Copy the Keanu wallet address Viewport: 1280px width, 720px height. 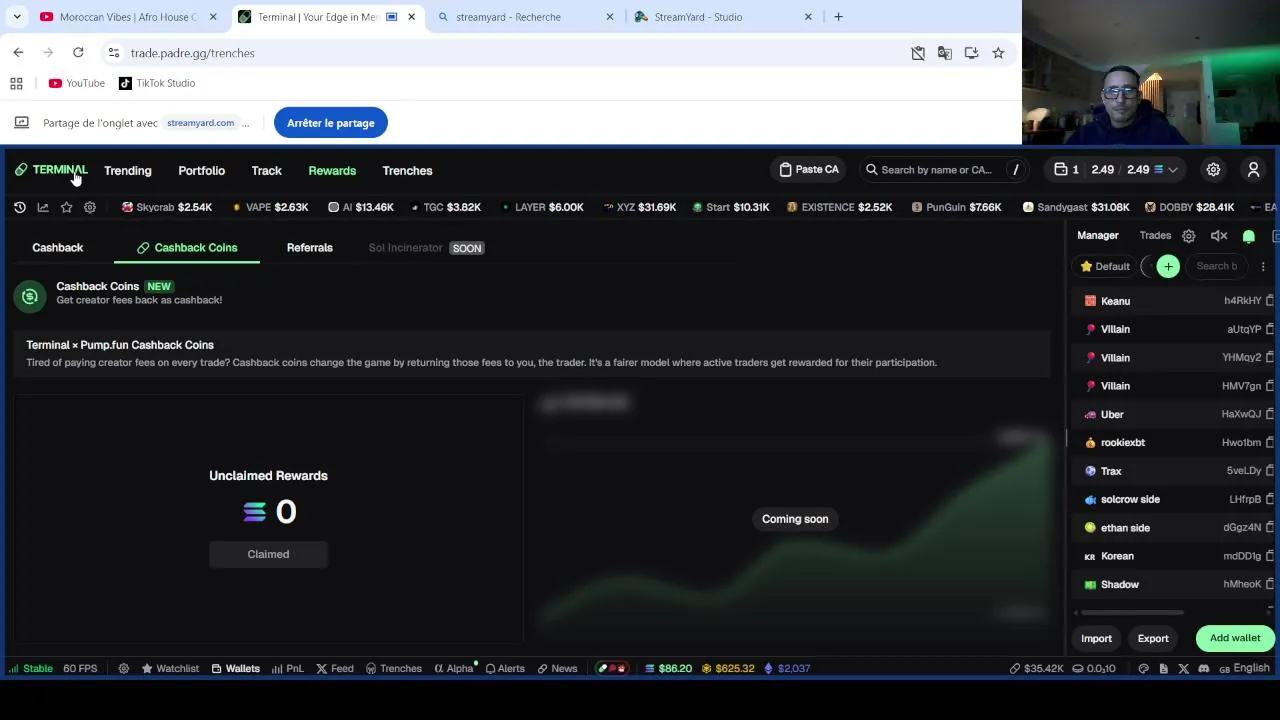coord(1270,301)
